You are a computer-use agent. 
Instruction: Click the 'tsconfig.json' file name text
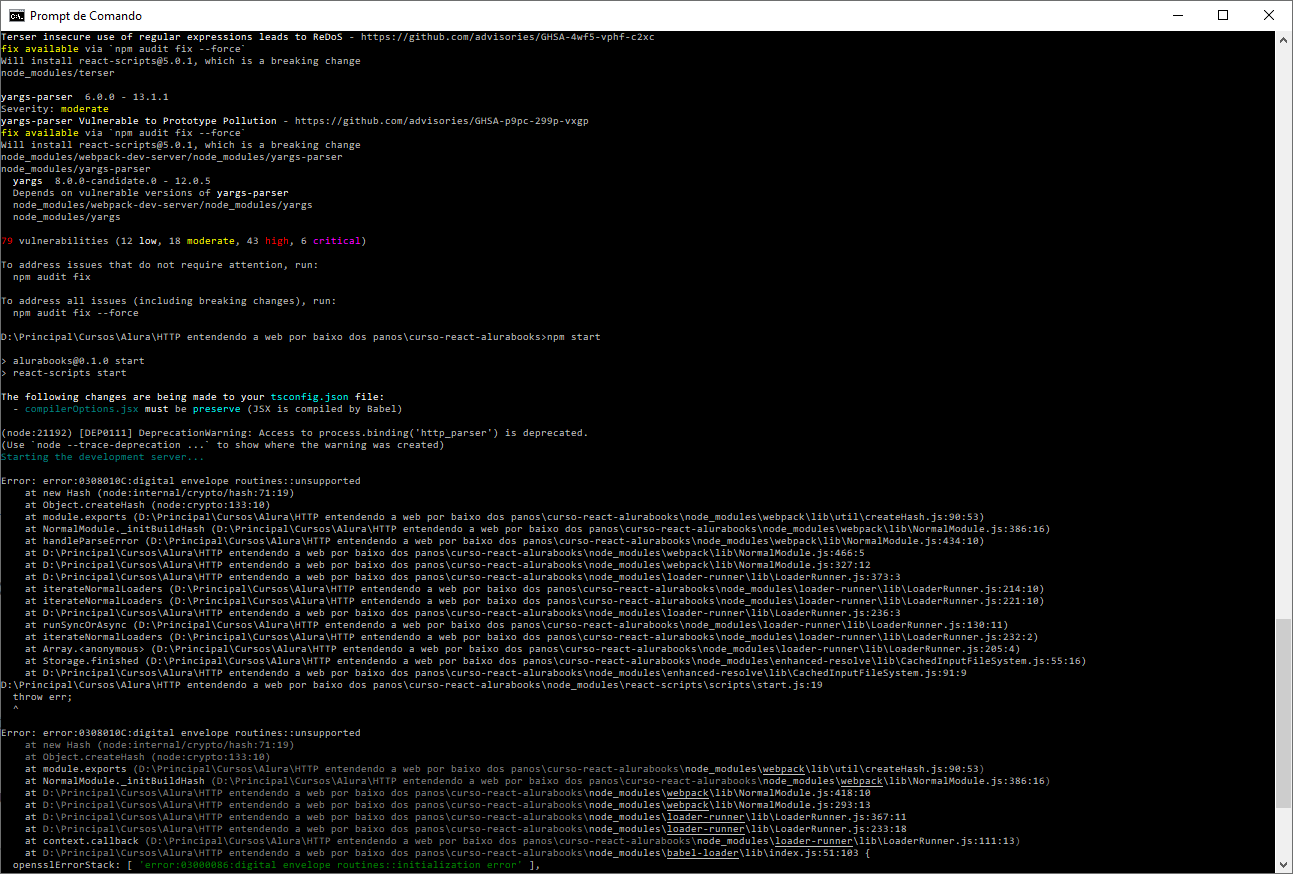310,397
